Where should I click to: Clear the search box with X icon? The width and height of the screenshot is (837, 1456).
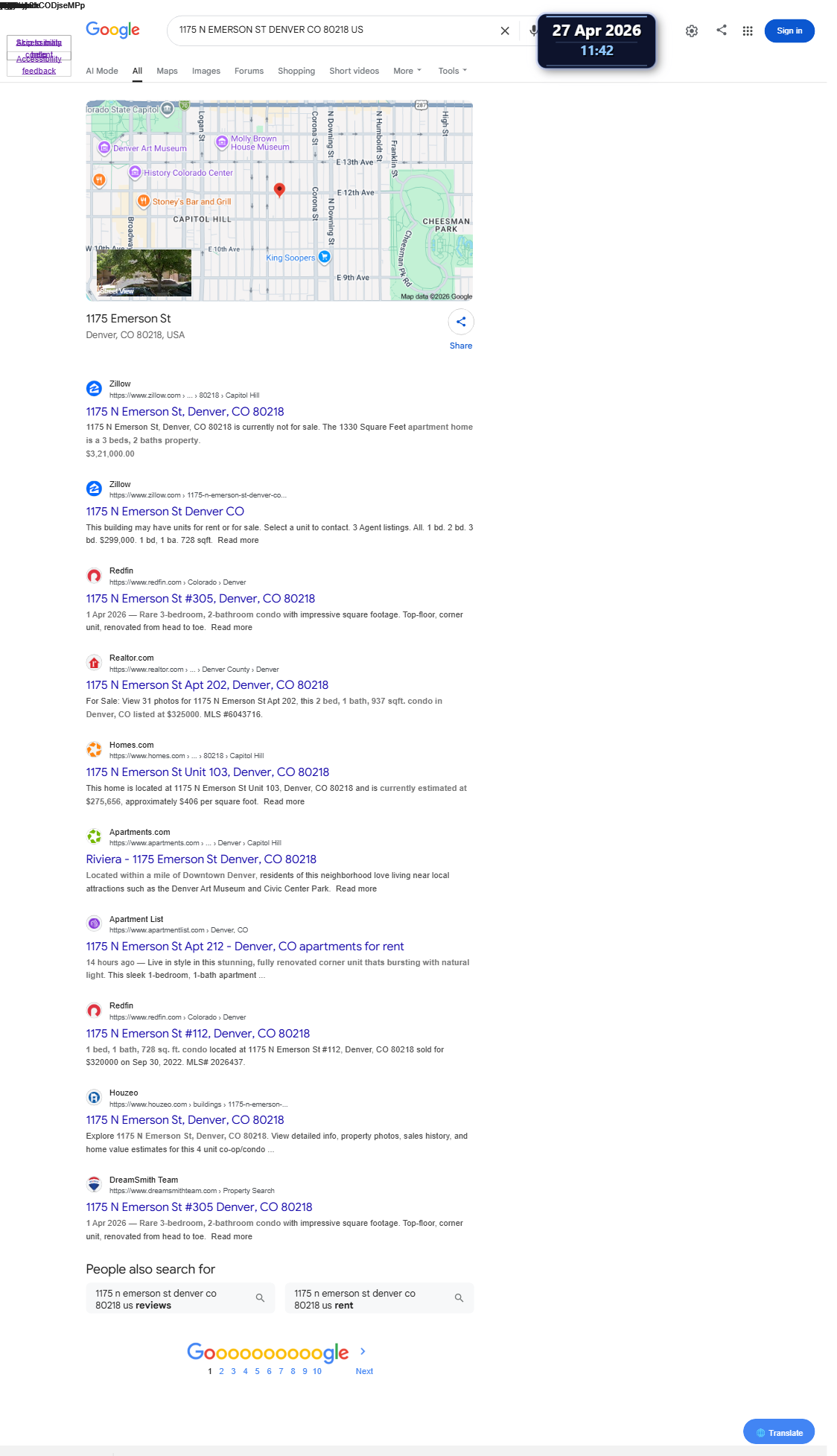coord(505,31)
